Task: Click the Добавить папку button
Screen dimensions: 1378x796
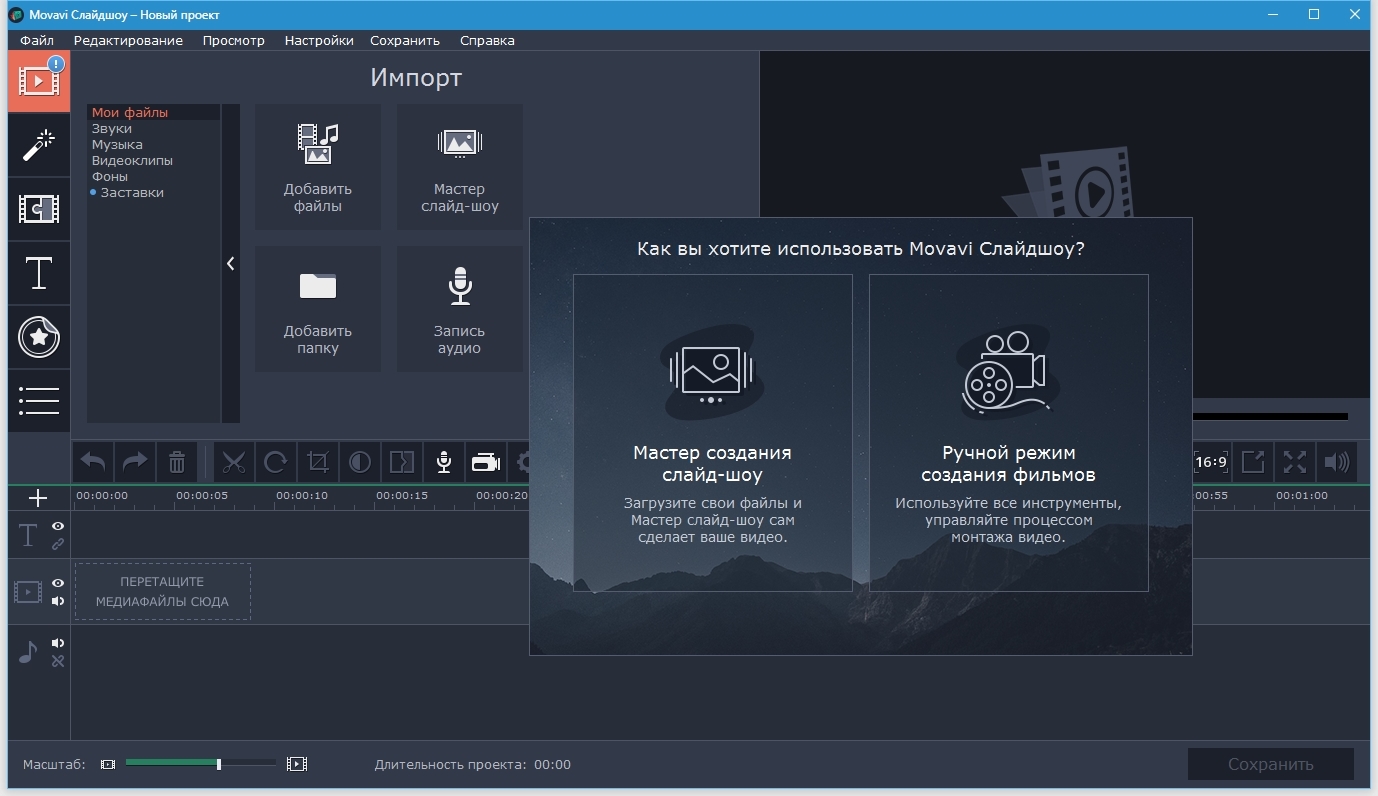Action: 318,309
